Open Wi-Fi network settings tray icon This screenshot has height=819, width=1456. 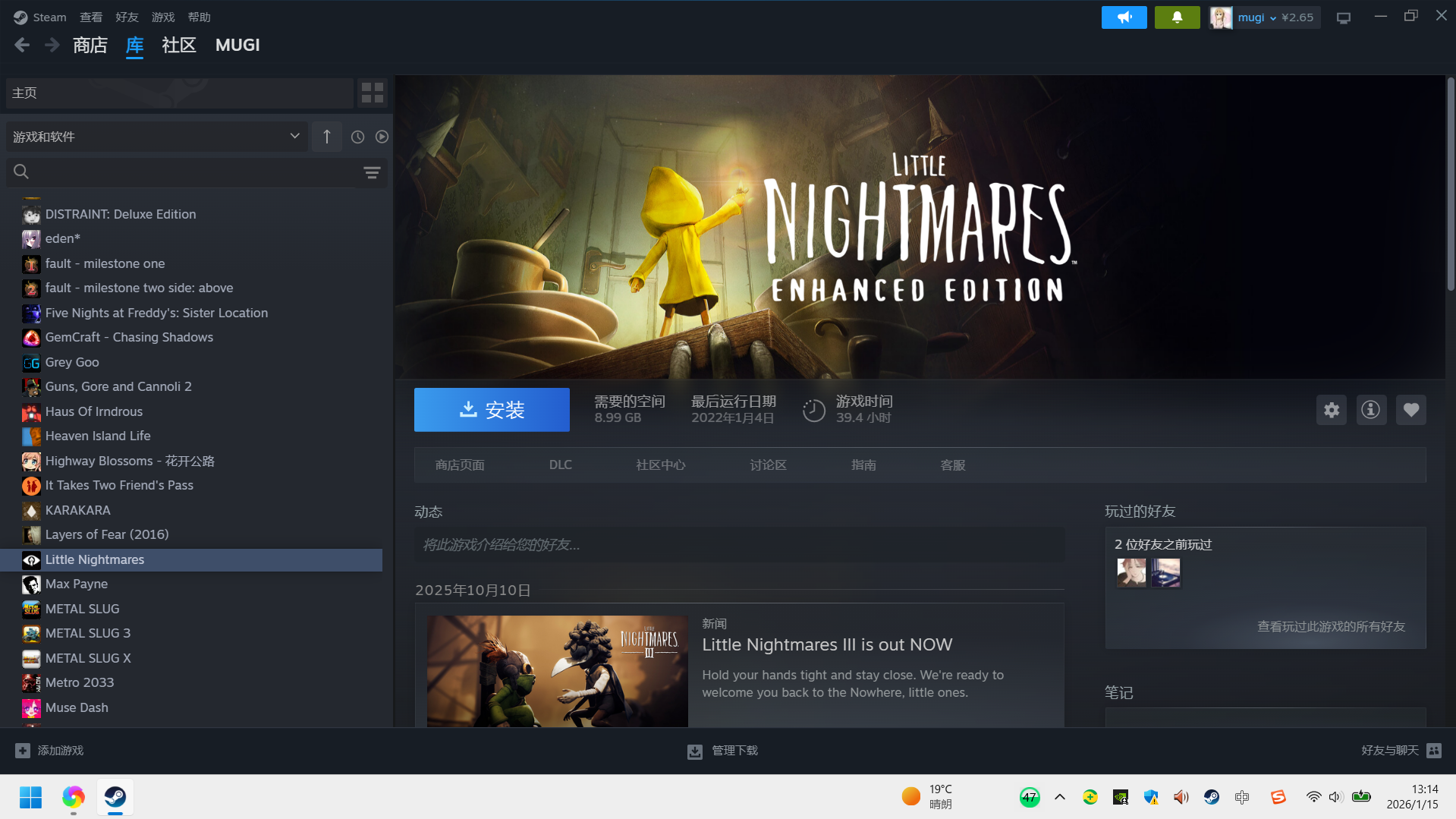[1313, 797]
